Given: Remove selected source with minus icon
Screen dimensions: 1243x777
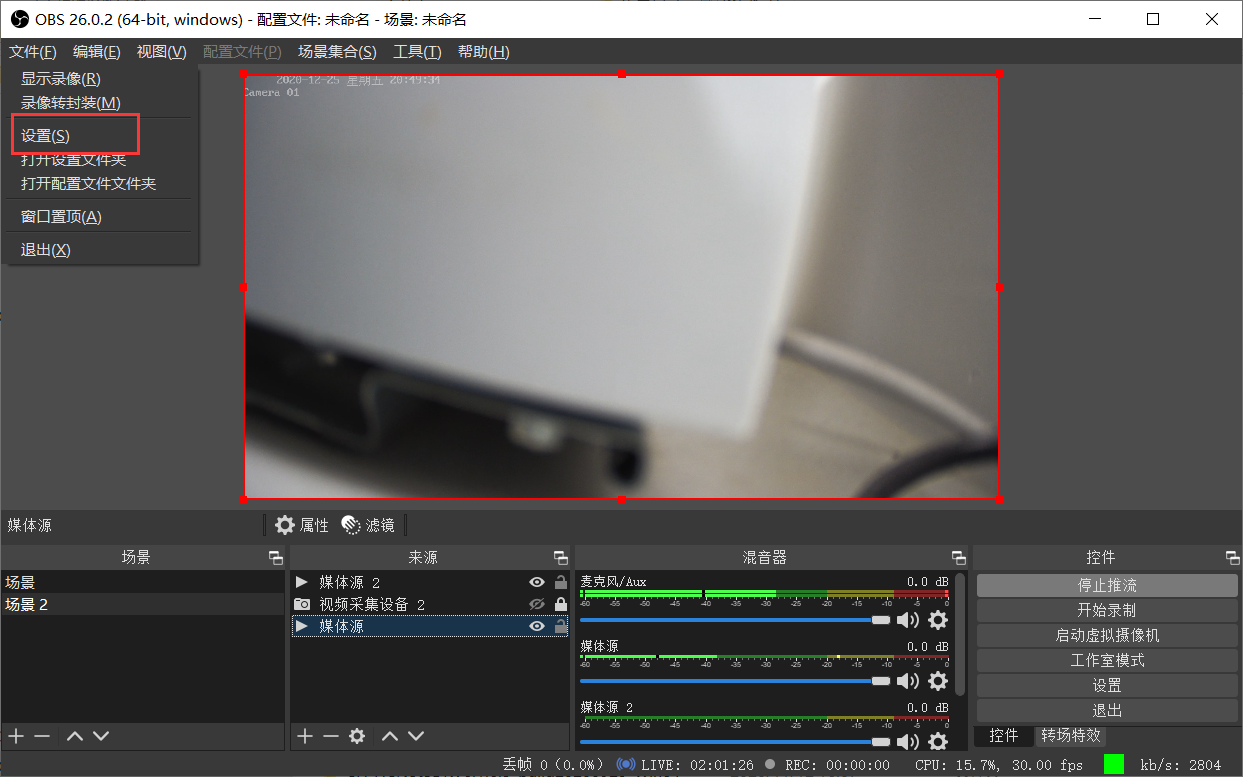Looking at the screenshot, I should click(331, 736).
